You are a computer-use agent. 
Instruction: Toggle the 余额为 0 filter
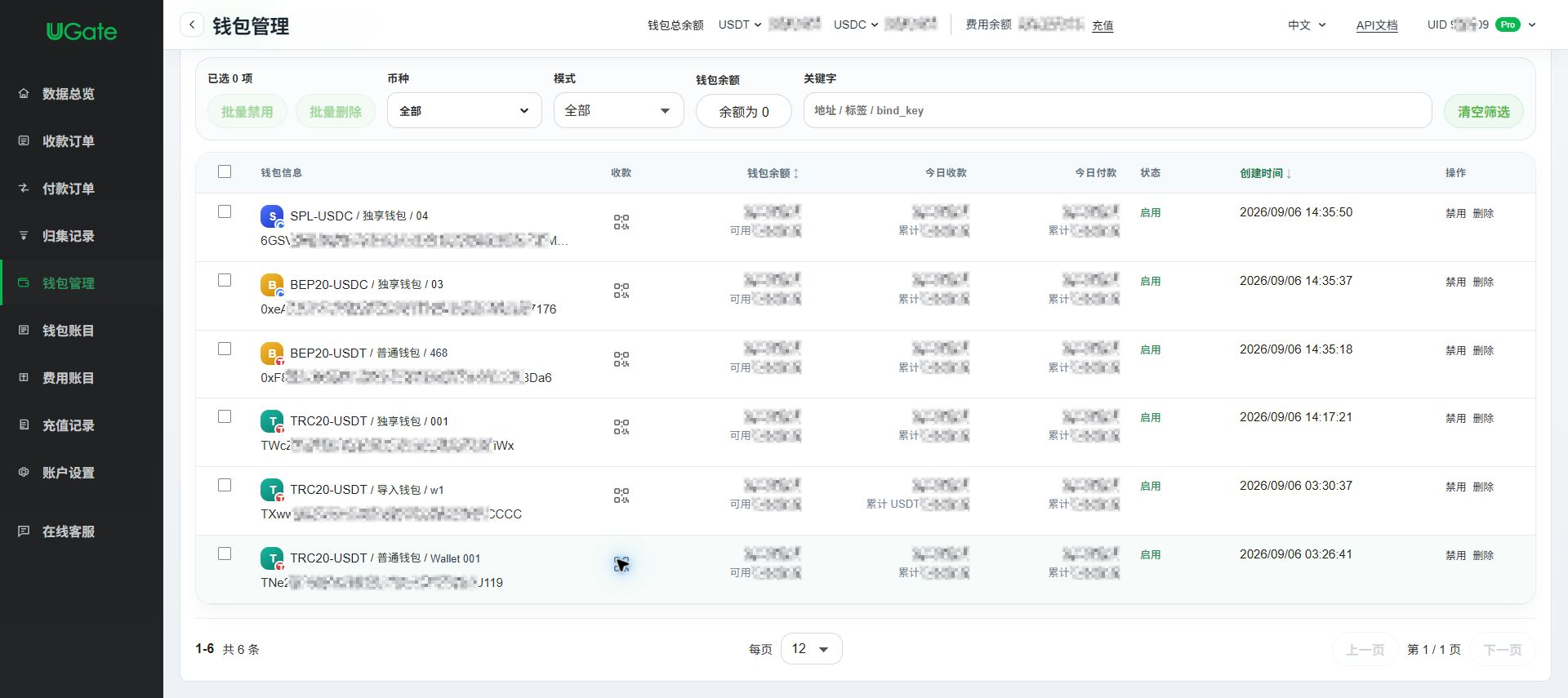pyautogui.click(x=743, y=111)
